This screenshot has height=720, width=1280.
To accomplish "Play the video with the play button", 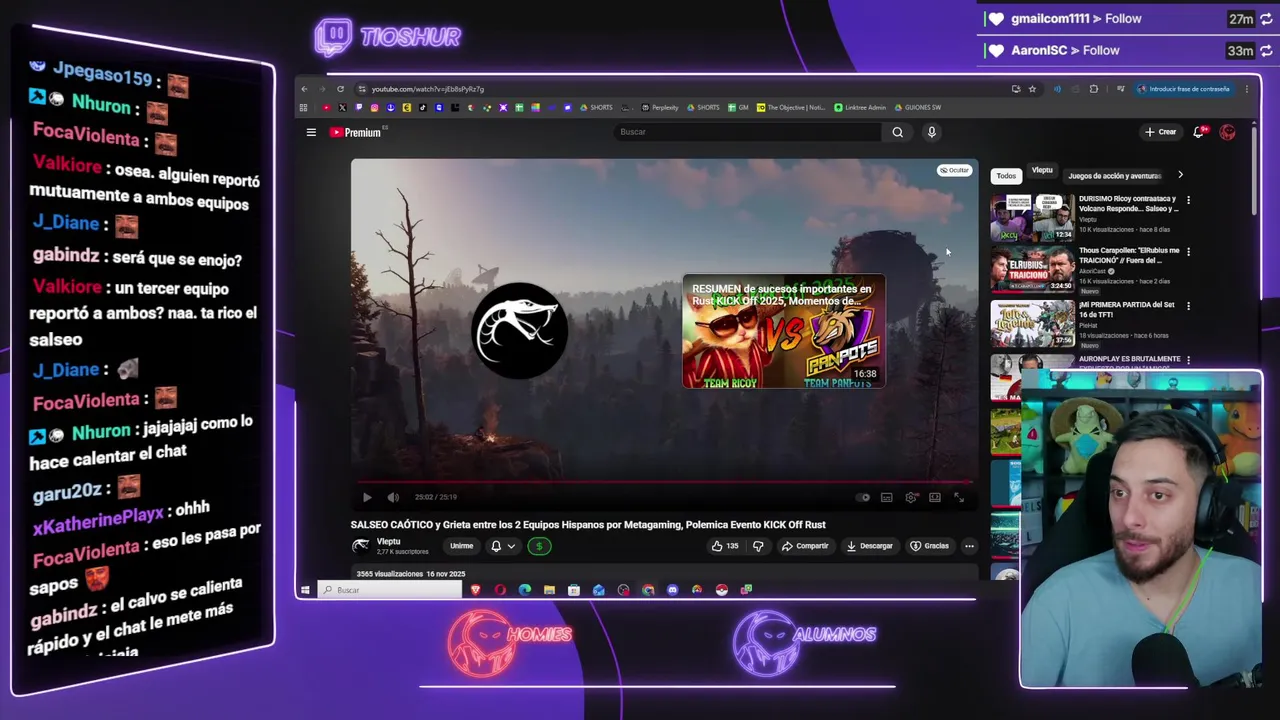I will [x=367, y=497].
